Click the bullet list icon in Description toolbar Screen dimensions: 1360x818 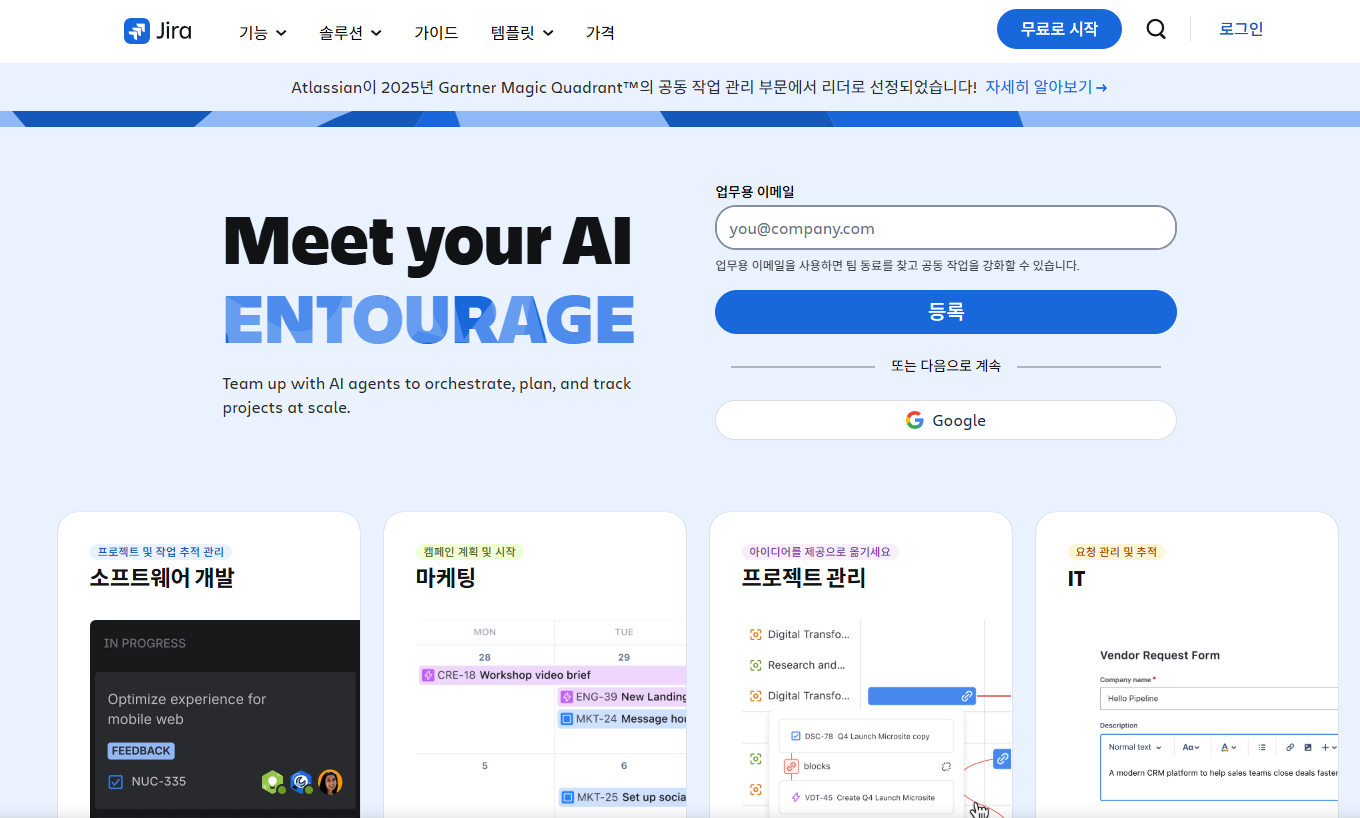tap(1262, 747)
